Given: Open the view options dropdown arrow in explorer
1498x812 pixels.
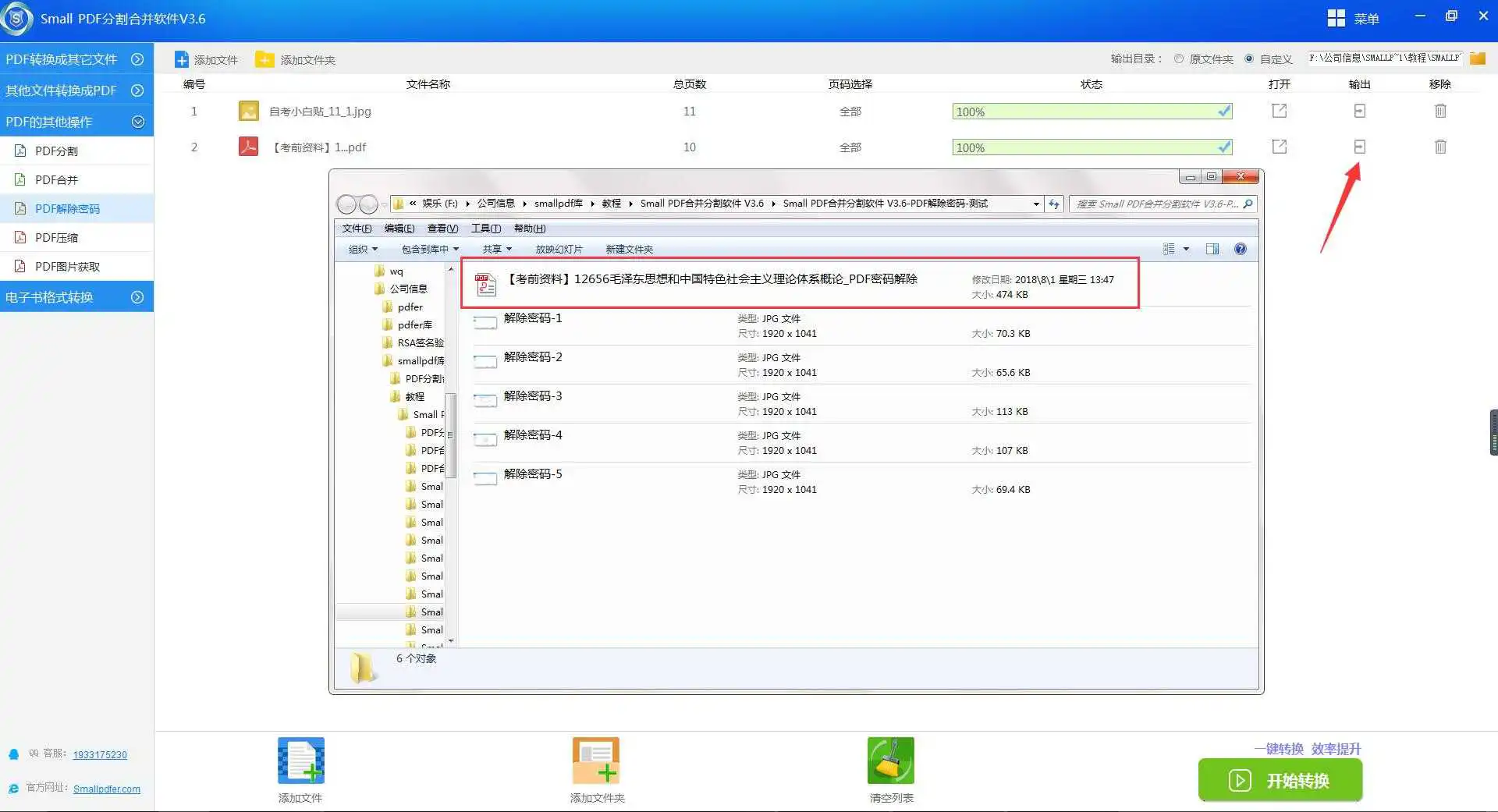Looking at the screenshot, I should (1186, 249).
